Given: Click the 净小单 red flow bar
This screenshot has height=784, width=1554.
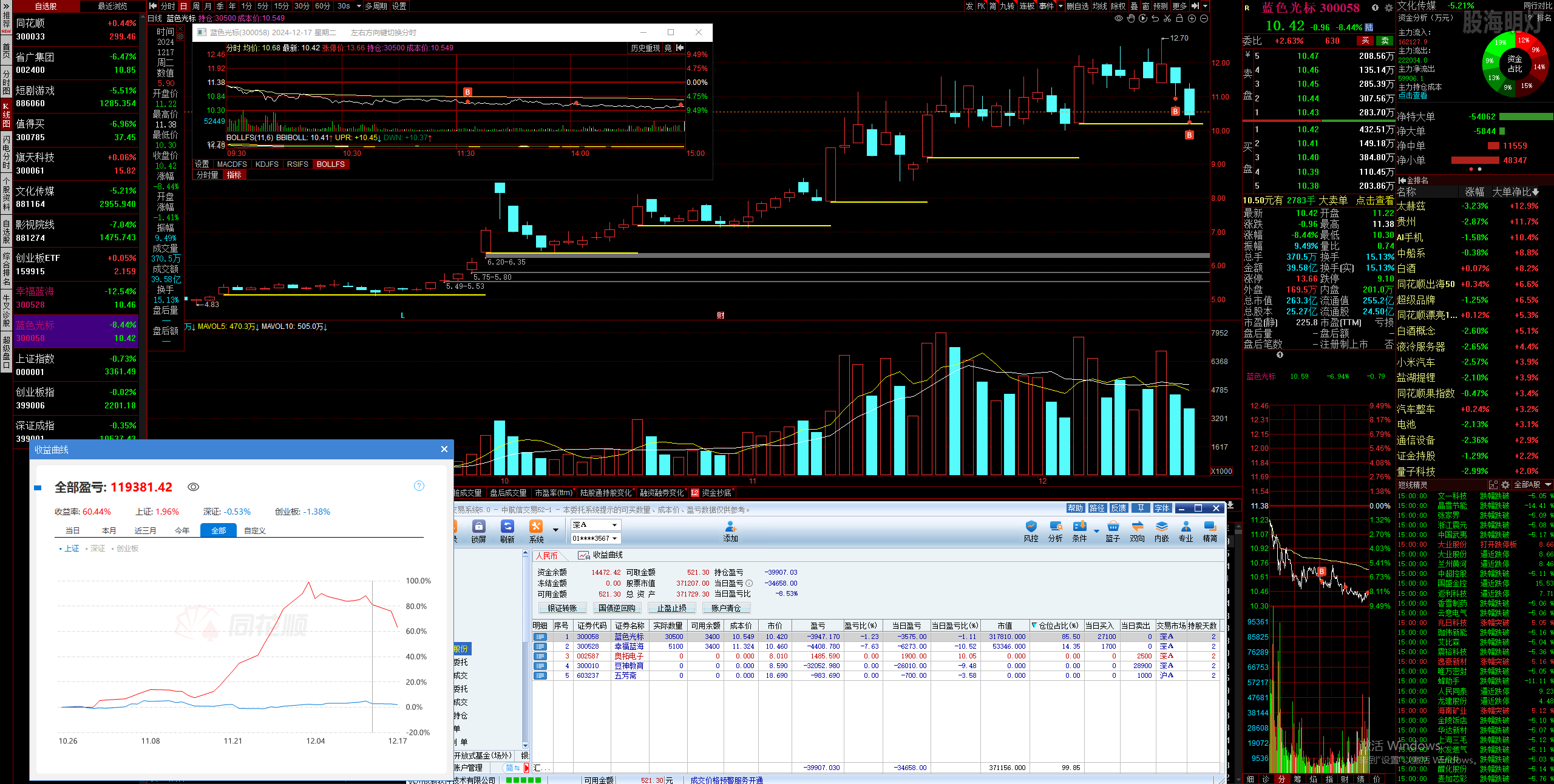Looking at the screenshot, I should click(x=1475, y=160).
